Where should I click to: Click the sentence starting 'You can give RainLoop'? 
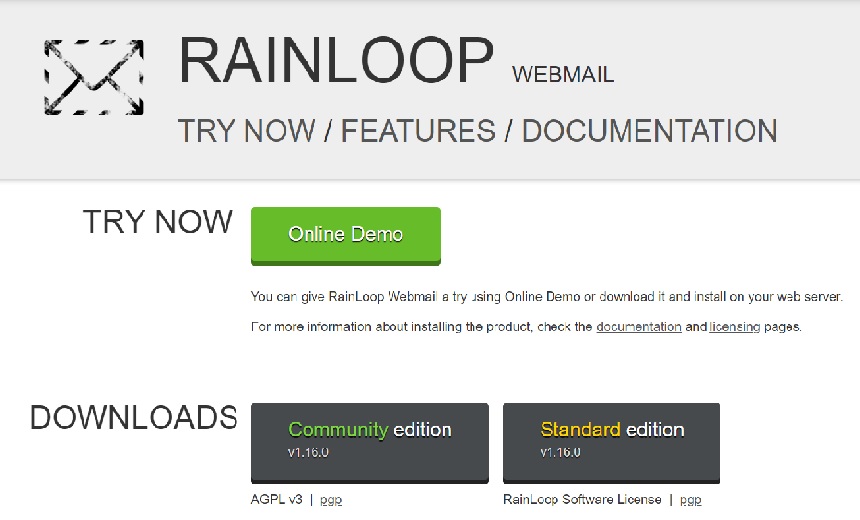click(x=546, y=297)
